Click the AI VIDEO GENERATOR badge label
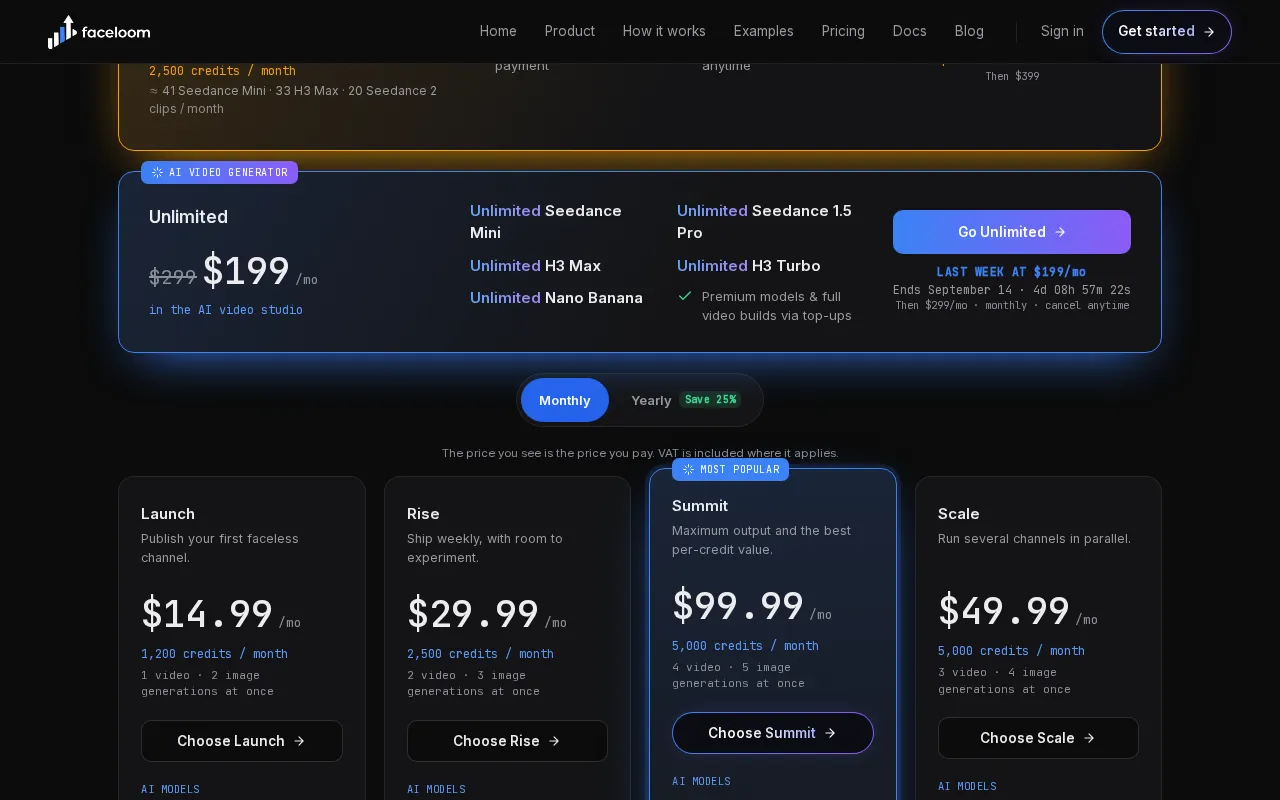The width and height of the screenshot is (1280, 800). click(228, 173)
